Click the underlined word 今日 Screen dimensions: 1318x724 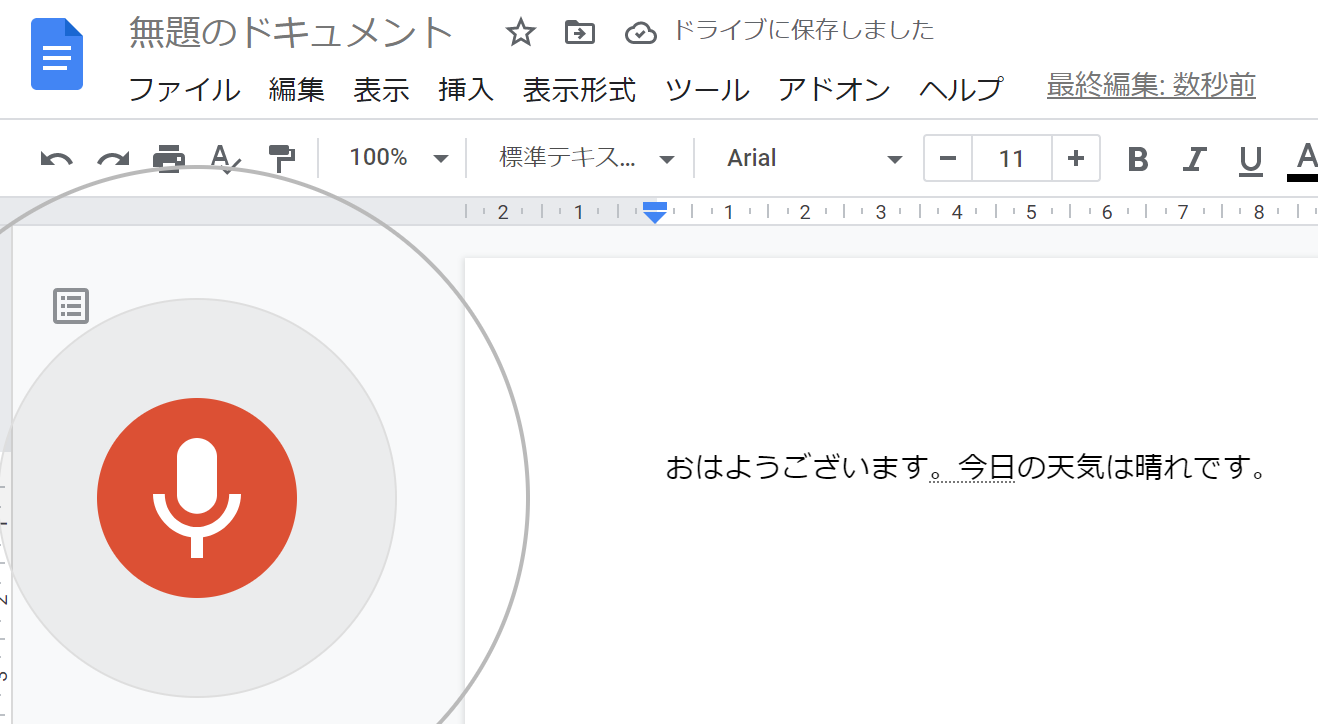(987, 467)
